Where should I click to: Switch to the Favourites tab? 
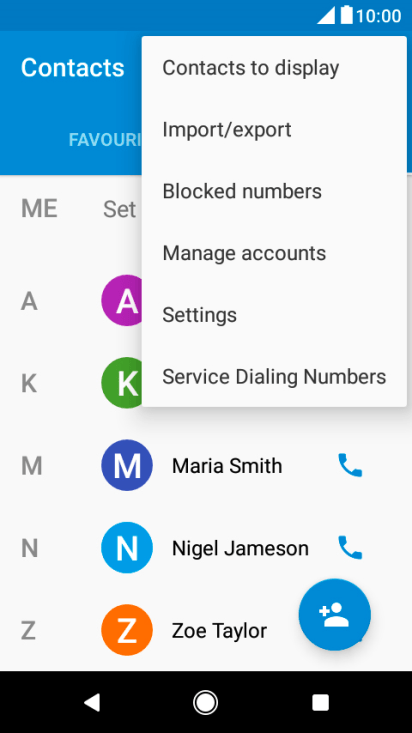105,140
